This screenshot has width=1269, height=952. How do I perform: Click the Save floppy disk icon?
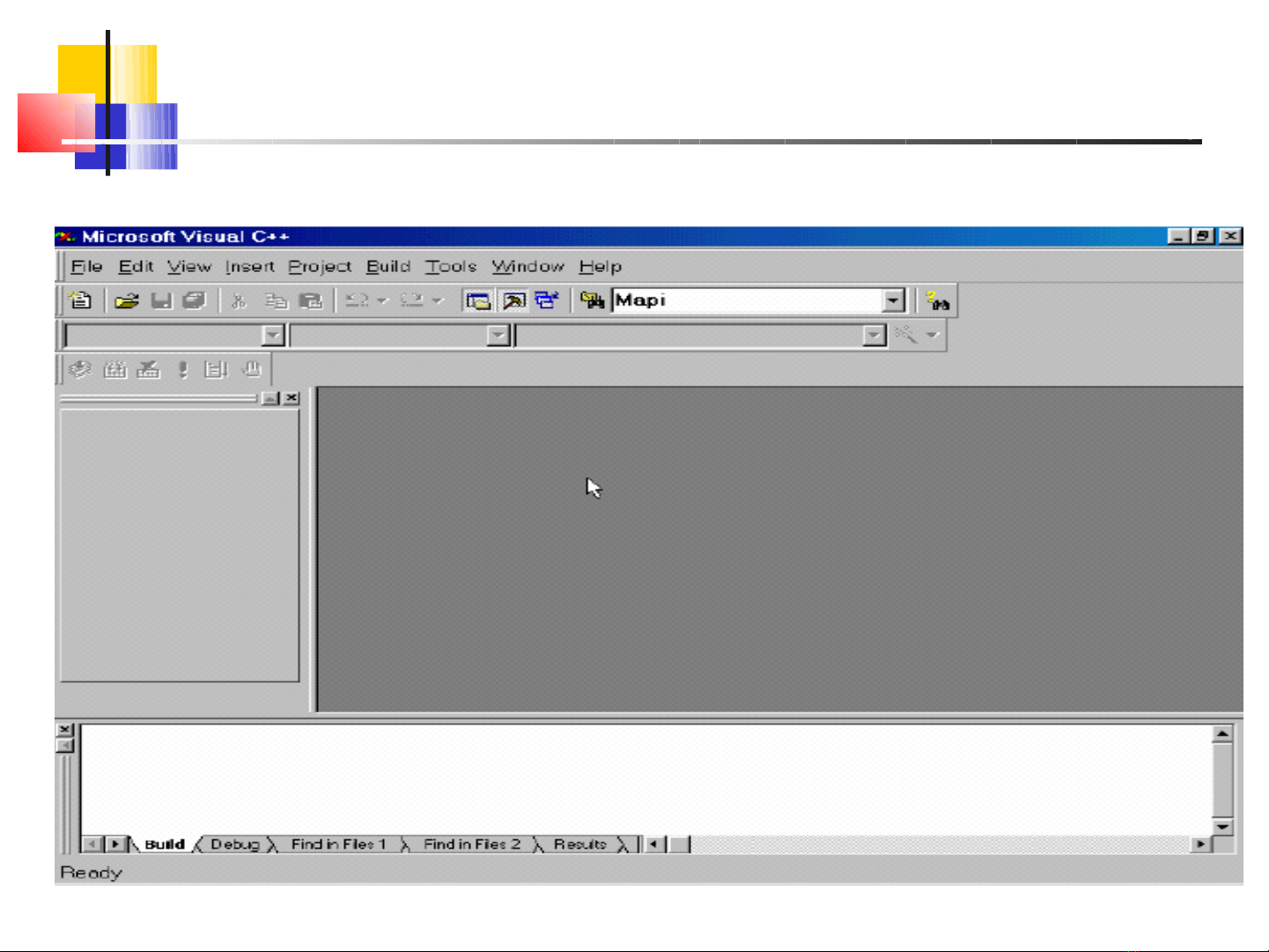[x=161, y=301]
